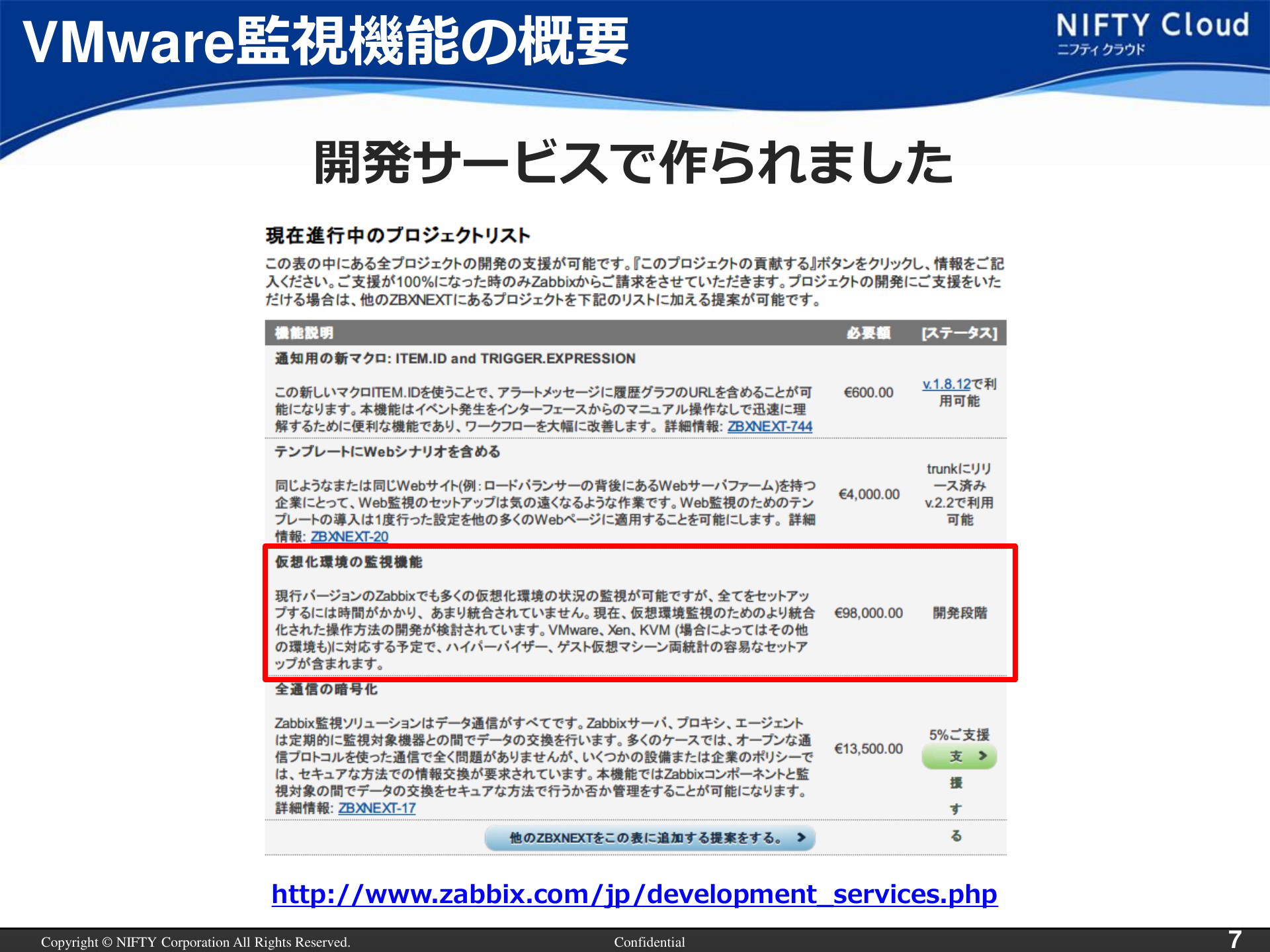The width and height of the screenshot is (1270, 952).
Task: Click the NIFTY Cloud logo
Action: [1152, 33]
